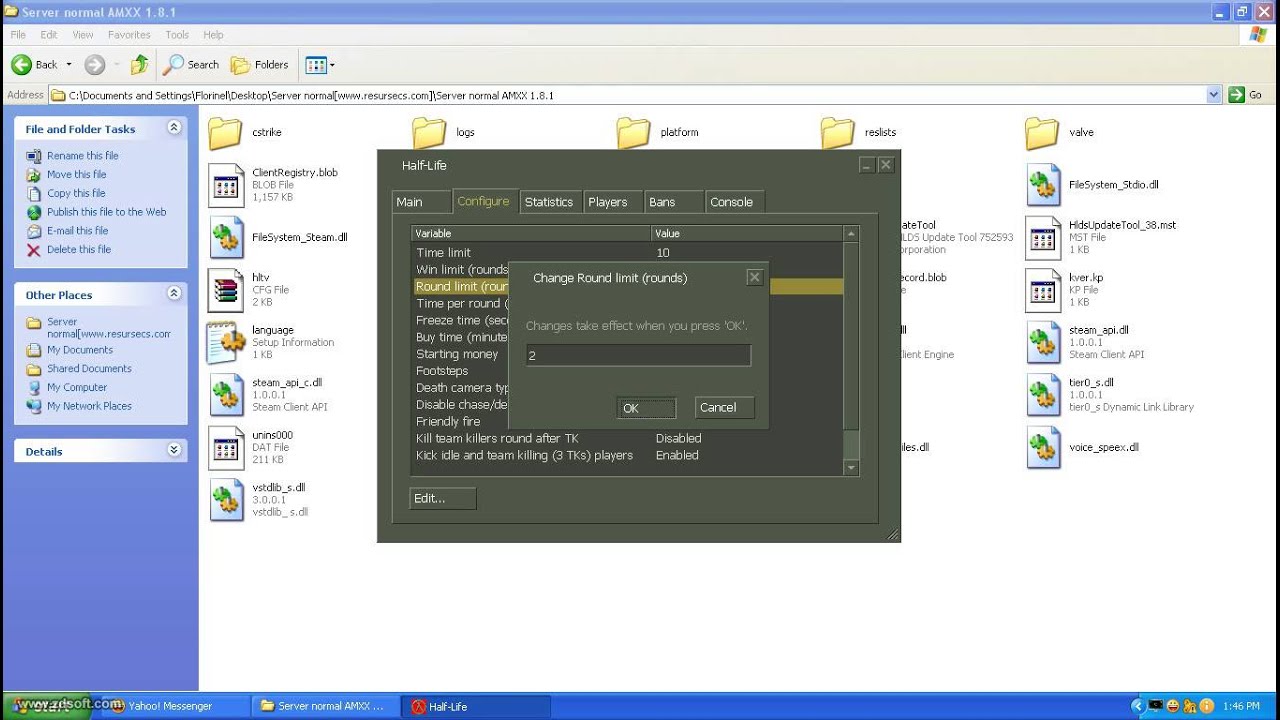Viewport: 1280px width, 720px height.
Task: Open the address bar dropdown arrow
Action: 1214,95
